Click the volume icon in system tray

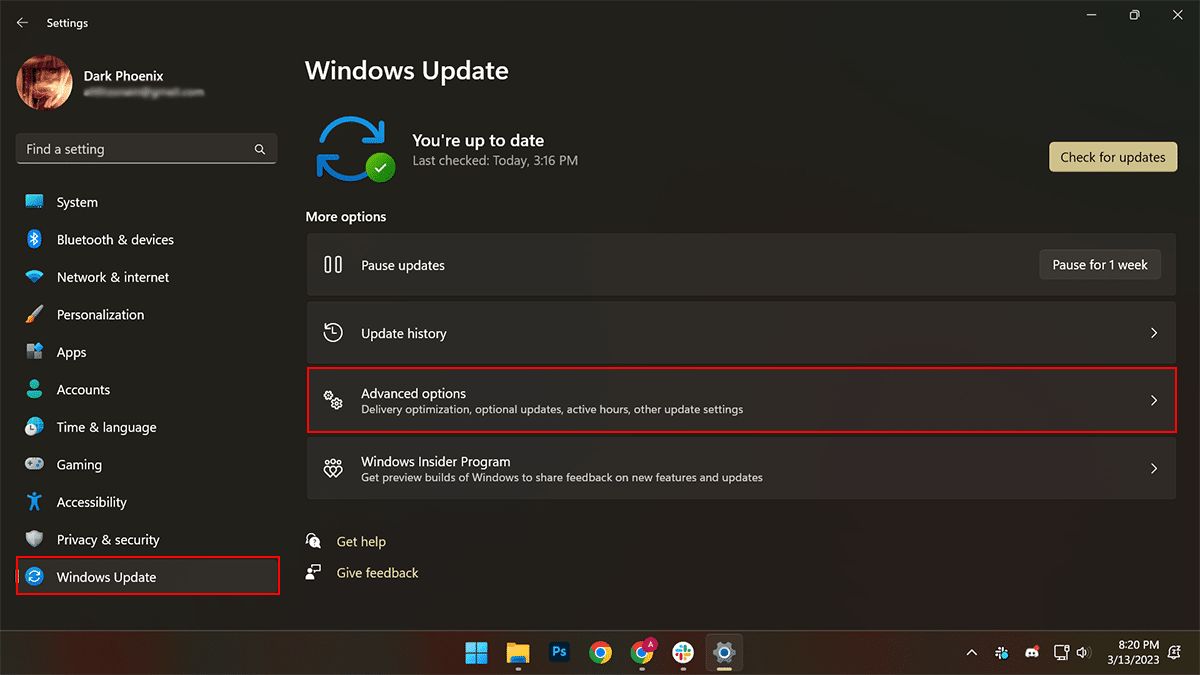pos(1083,653)
